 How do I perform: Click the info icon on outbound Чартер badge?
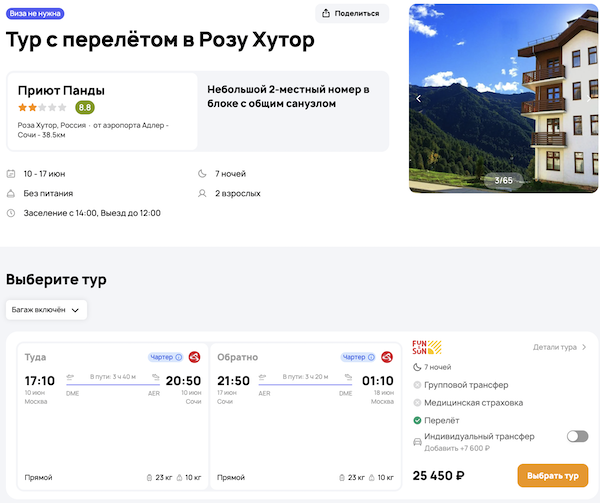click(x=179, y=357)
